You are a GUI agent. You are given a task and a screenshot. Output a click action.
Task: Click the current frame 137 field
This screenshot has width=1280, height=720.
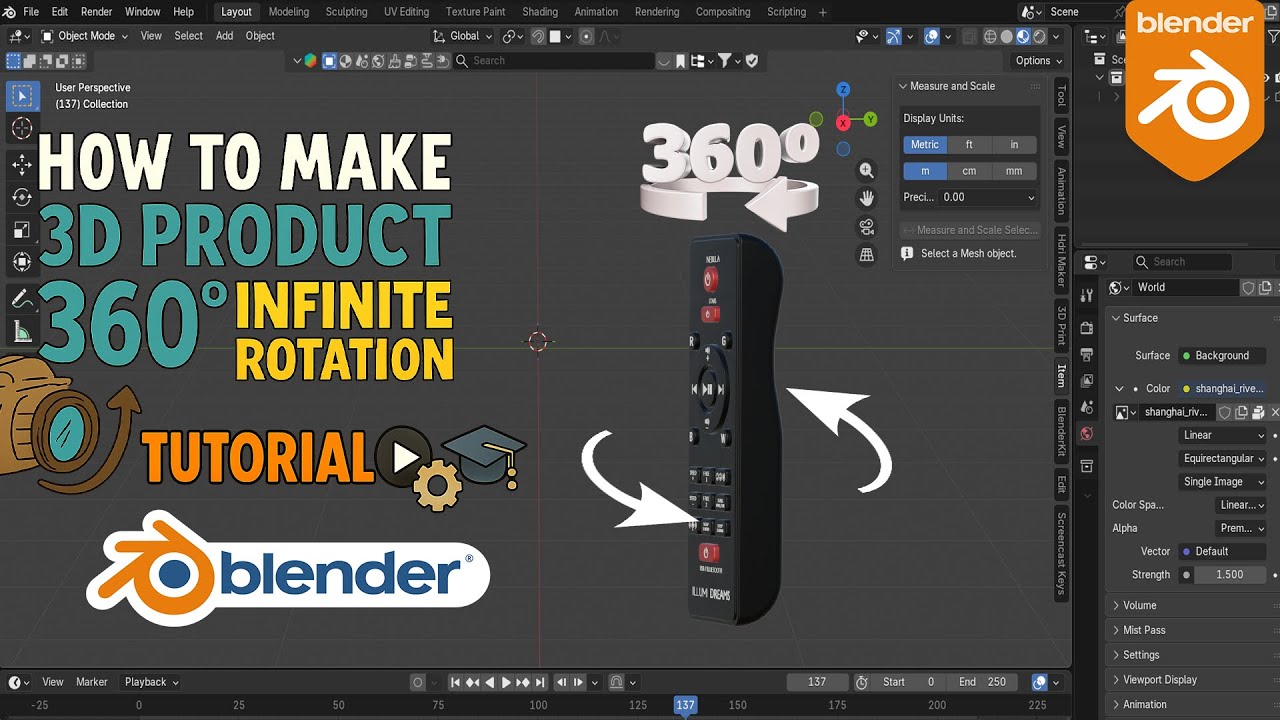[x=817, y=682]
